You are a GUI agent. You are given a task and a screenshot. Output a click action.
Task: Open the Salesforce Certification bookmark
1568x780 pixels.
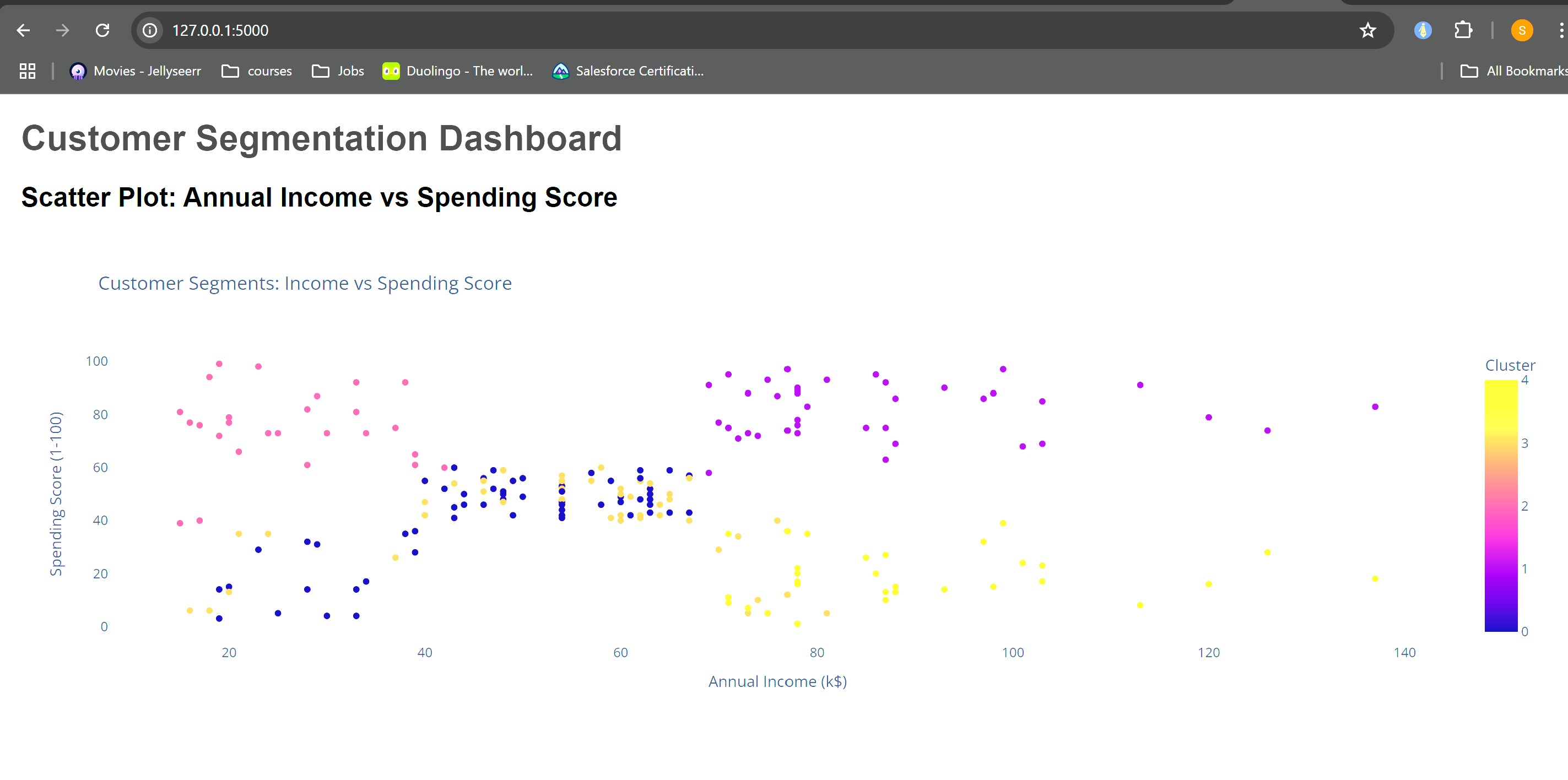628,71
